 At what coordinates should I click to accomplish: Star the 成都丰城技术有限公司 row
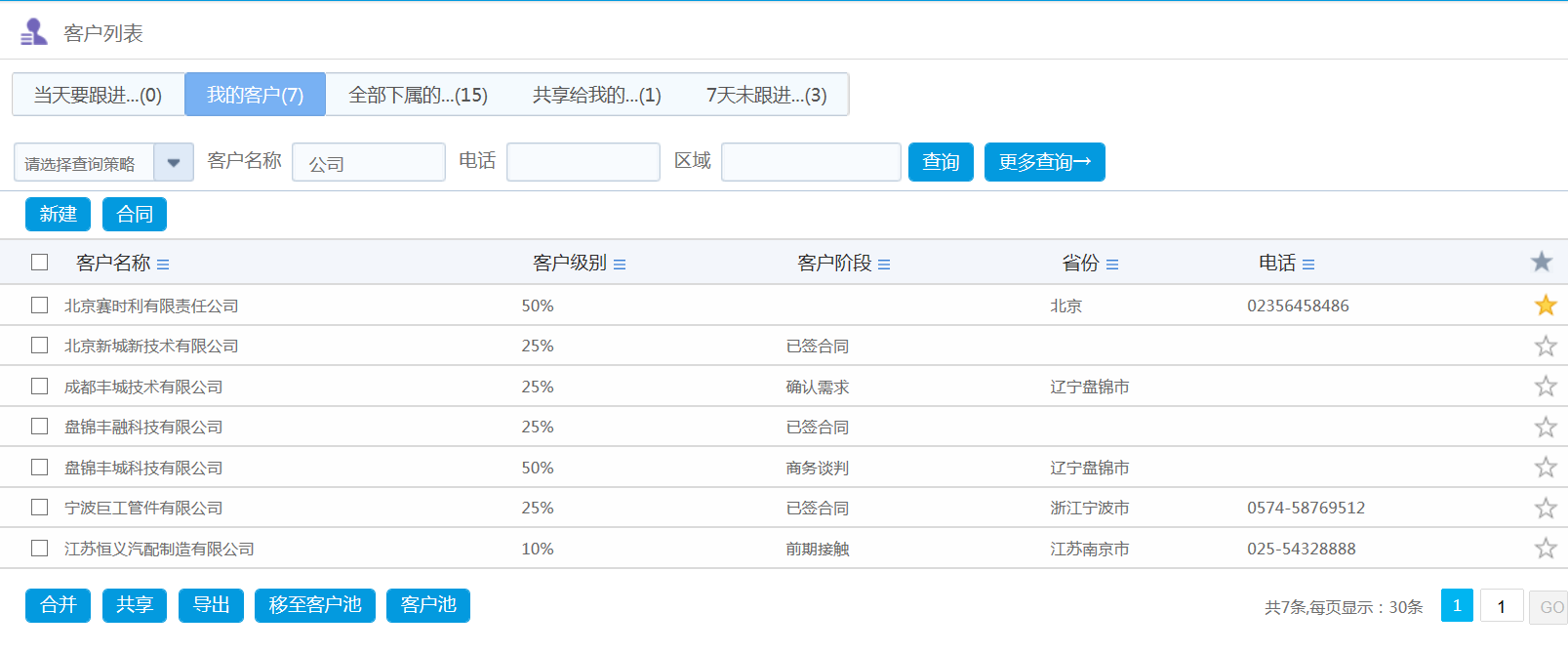coord(1546,387)
